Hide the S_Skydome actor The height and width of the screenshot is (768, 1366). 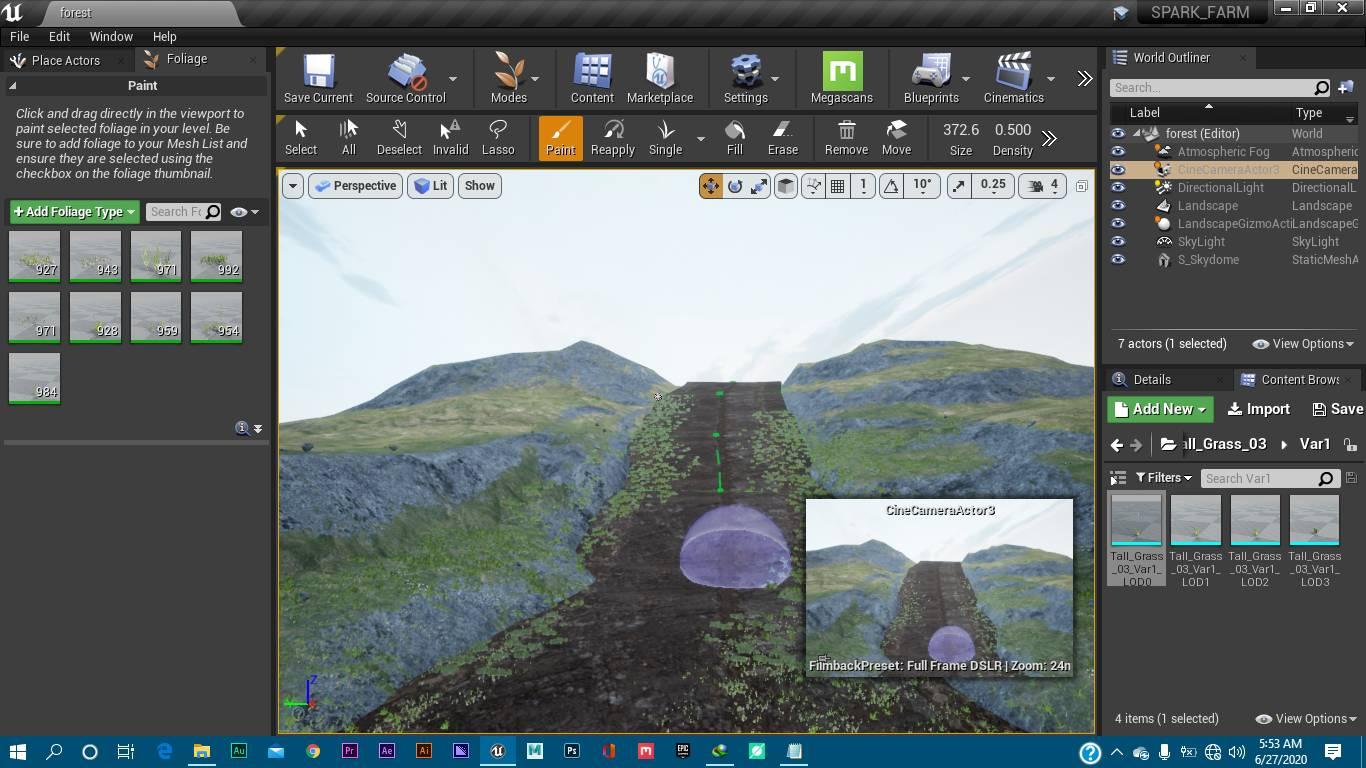coord(1118,259)
